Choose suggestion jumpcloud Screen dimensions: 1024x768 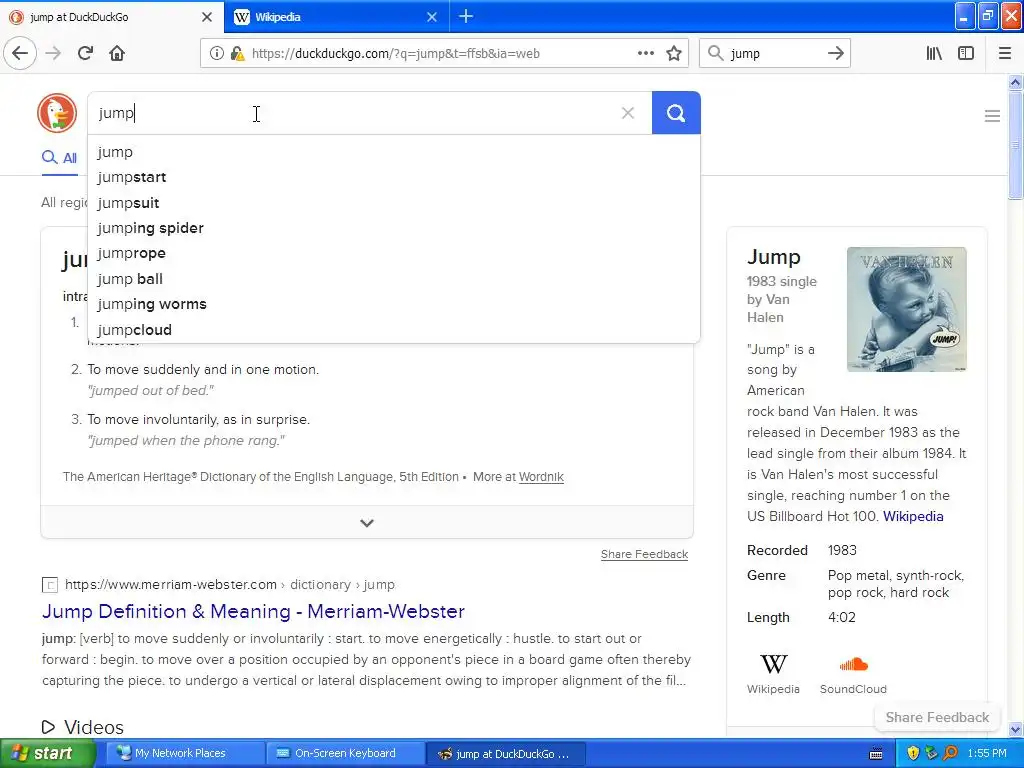[394, 330]
